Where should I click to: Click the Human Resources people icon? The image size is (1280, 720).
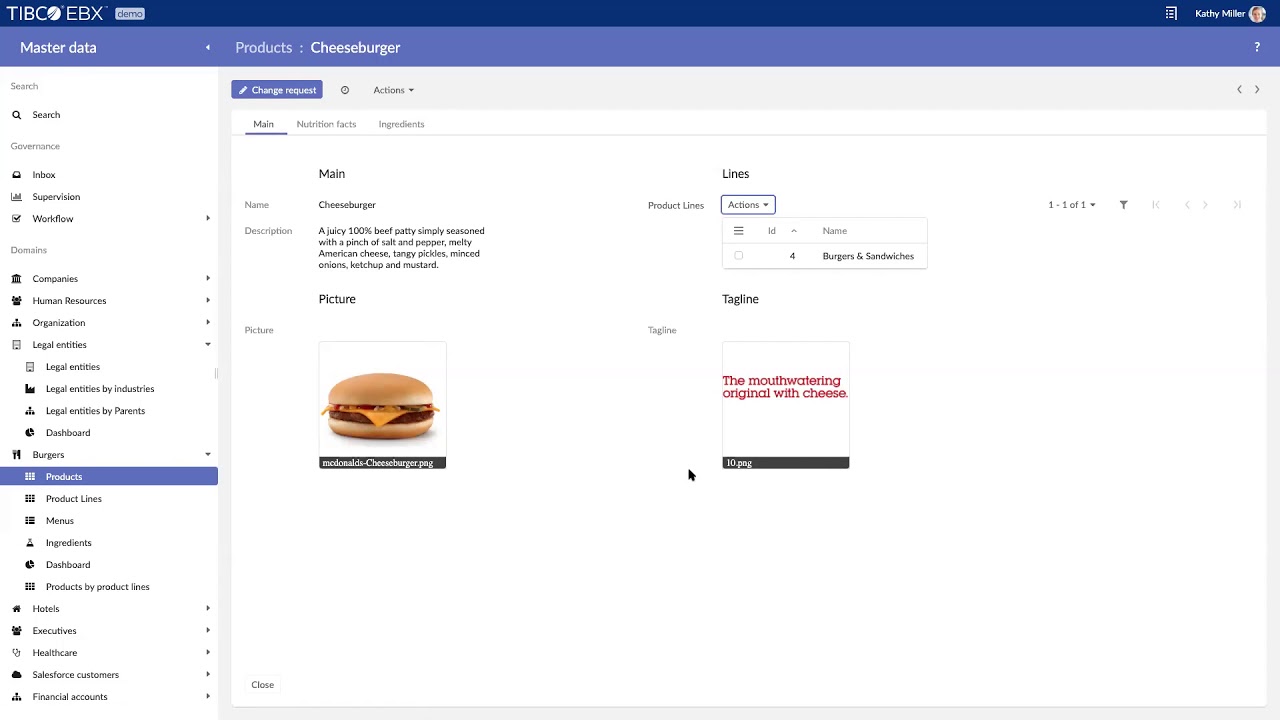coord(16,301)
